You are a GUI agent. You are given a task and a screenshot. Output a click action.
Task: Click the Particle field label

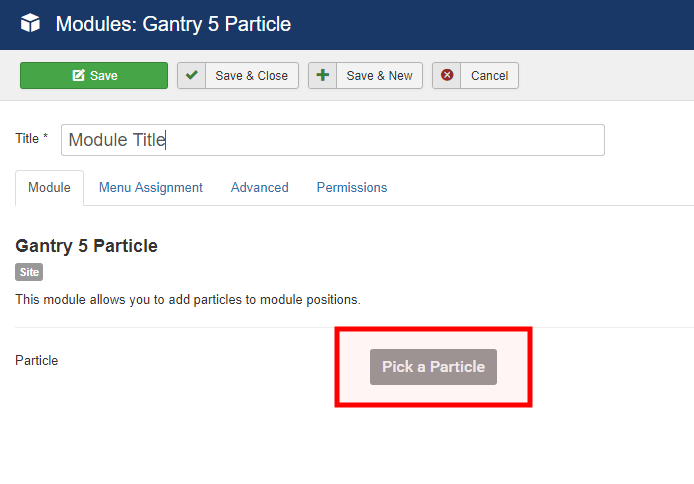37,360
